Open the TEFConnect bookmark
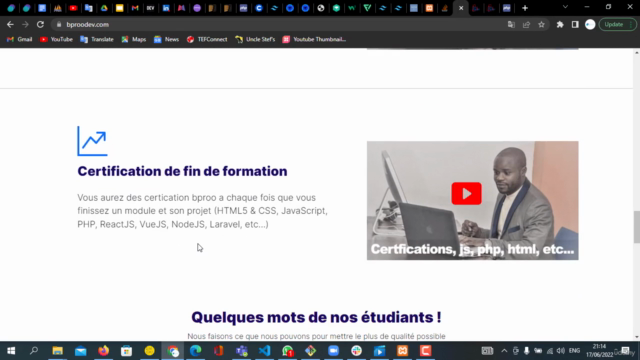This screenshot has height=360, width=640. pos(207,39)
